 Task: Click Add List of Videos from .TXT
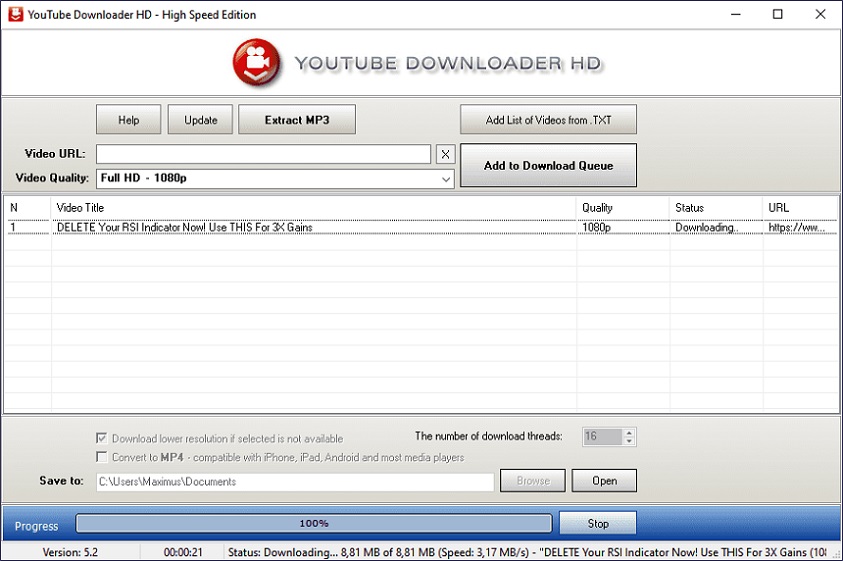[x=548, y=119]
